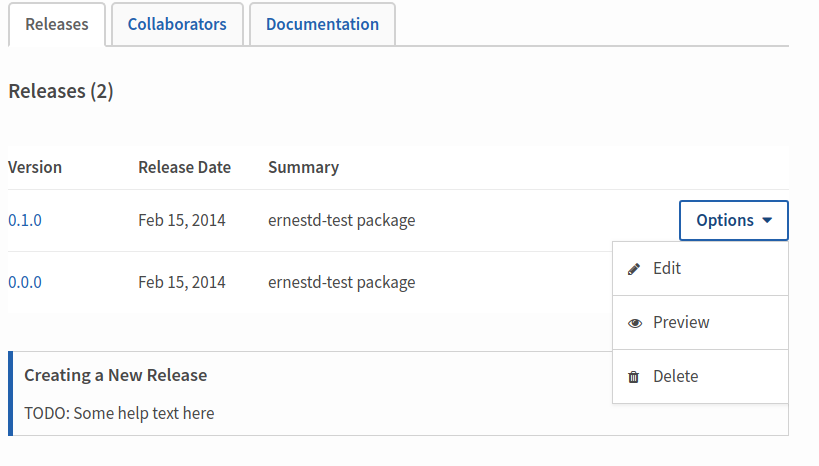This screenshot has width=819, height=466.
Task: Click the Release Date column header
Action: [x=184, y=167]
